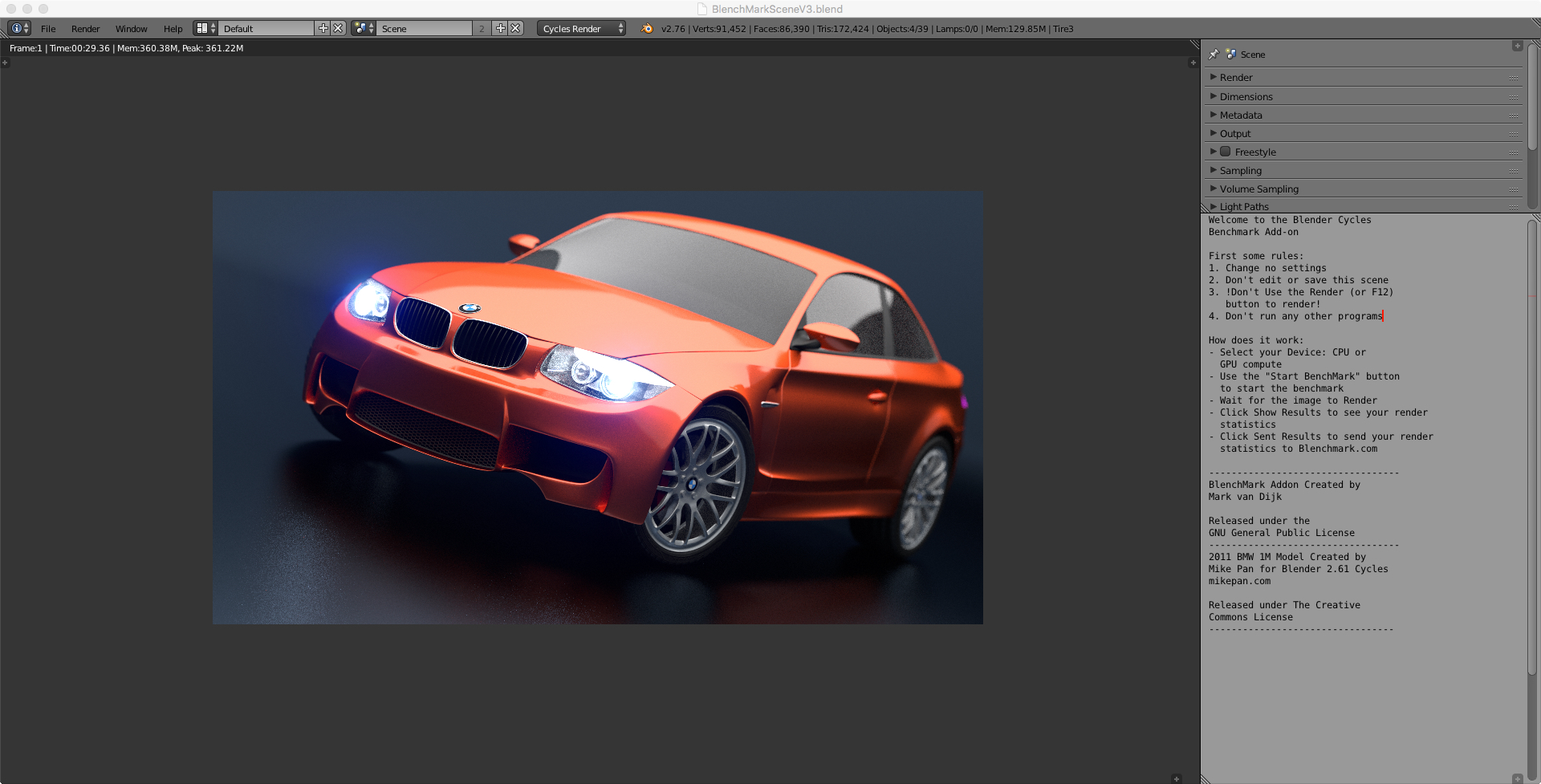Delete the Default screen layout
This screenshot has width=1541, height=784.
pyautogui.click(x=338, y=28)
